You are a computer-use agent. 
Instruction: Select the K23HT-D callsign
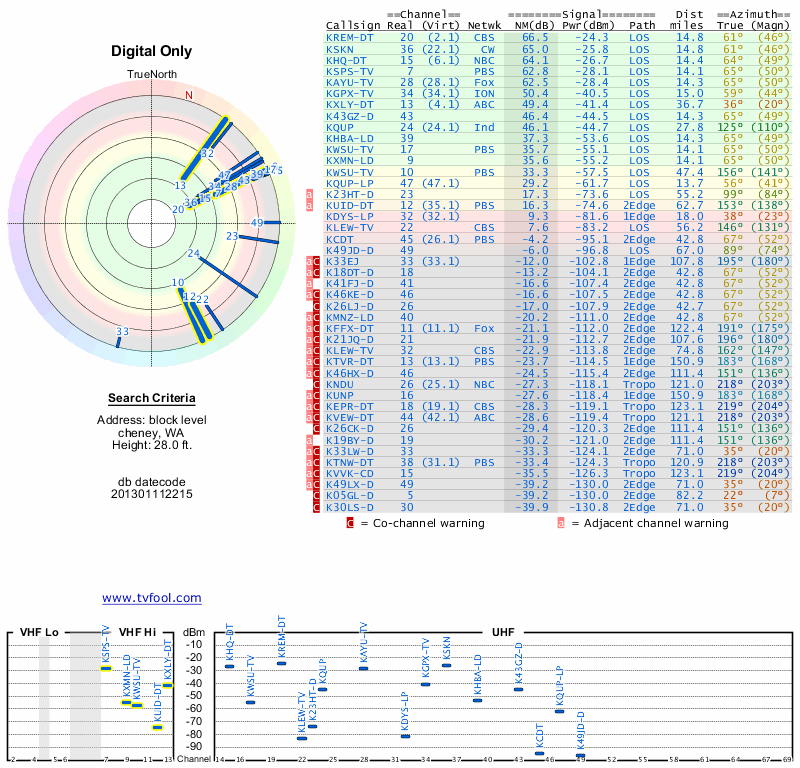coord(349,194)
